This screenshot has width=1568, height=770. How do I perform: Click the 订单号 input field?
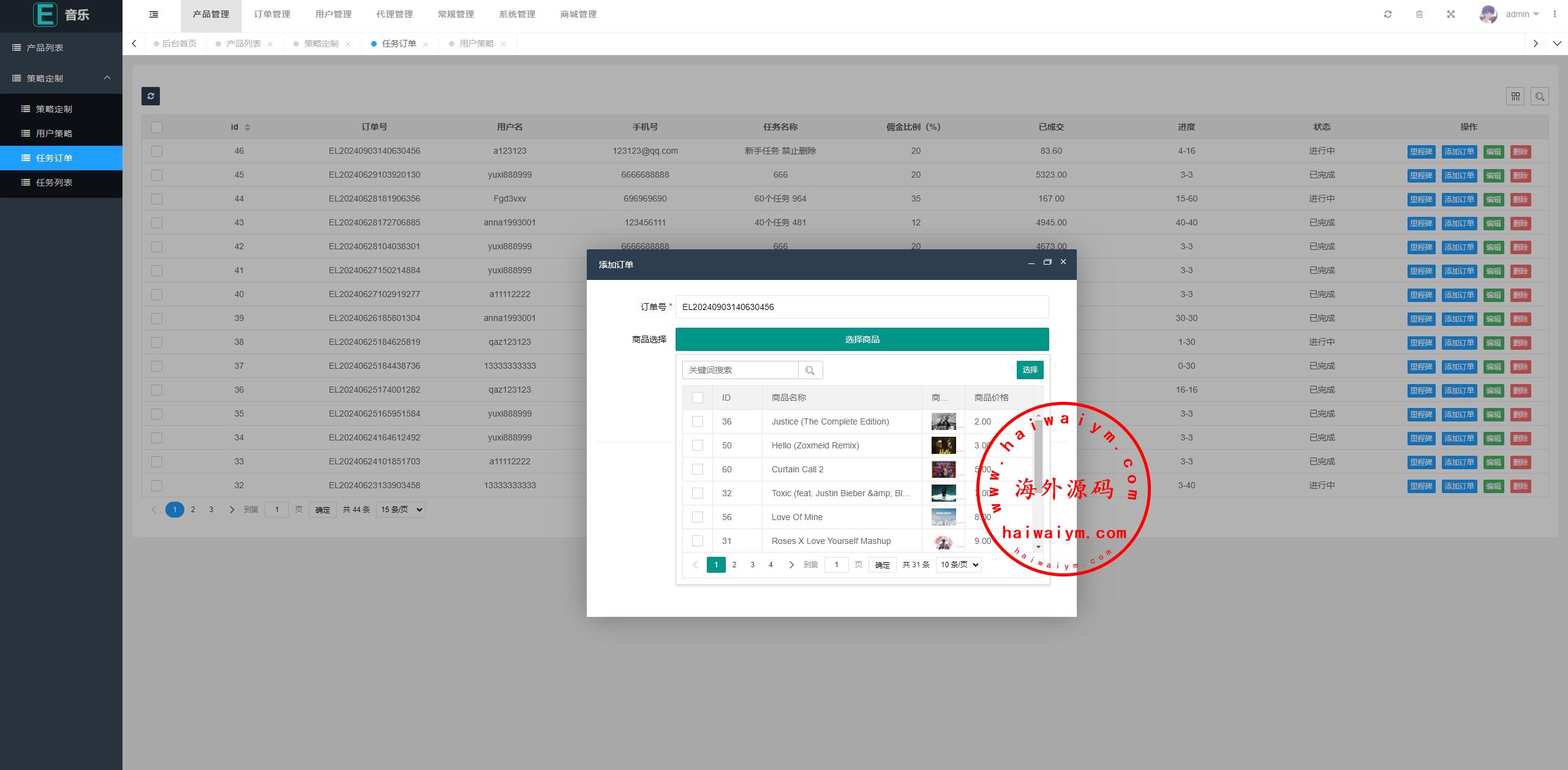(862, 307)
